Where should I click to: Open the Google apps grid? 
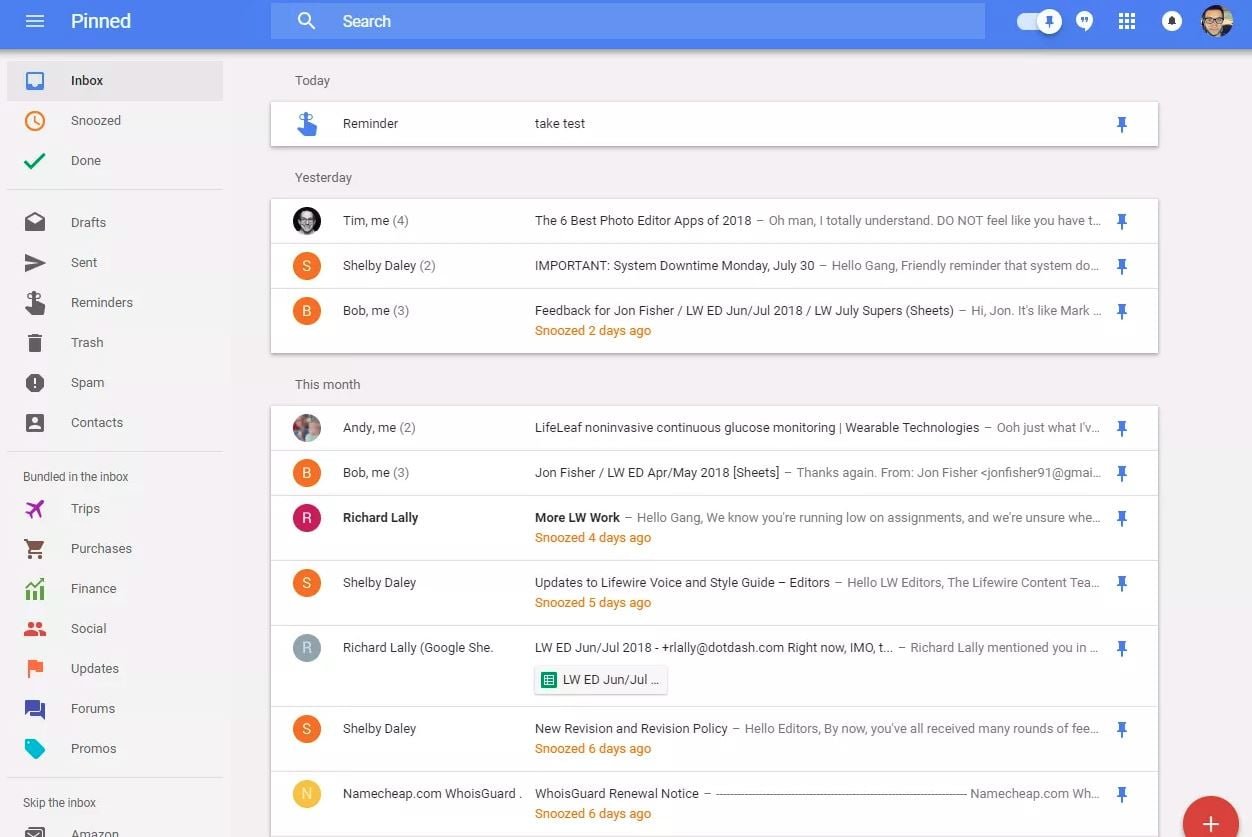tap(1127, 21)
